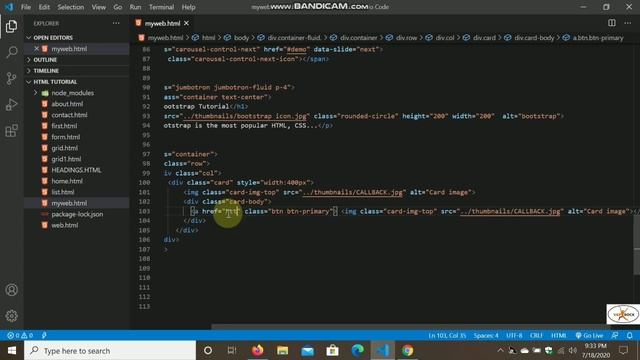This screenshot has width=640, height=360.
Task: Open the Explorer view in activity bar
Action: pyautogui.click(x=11, y=26)
